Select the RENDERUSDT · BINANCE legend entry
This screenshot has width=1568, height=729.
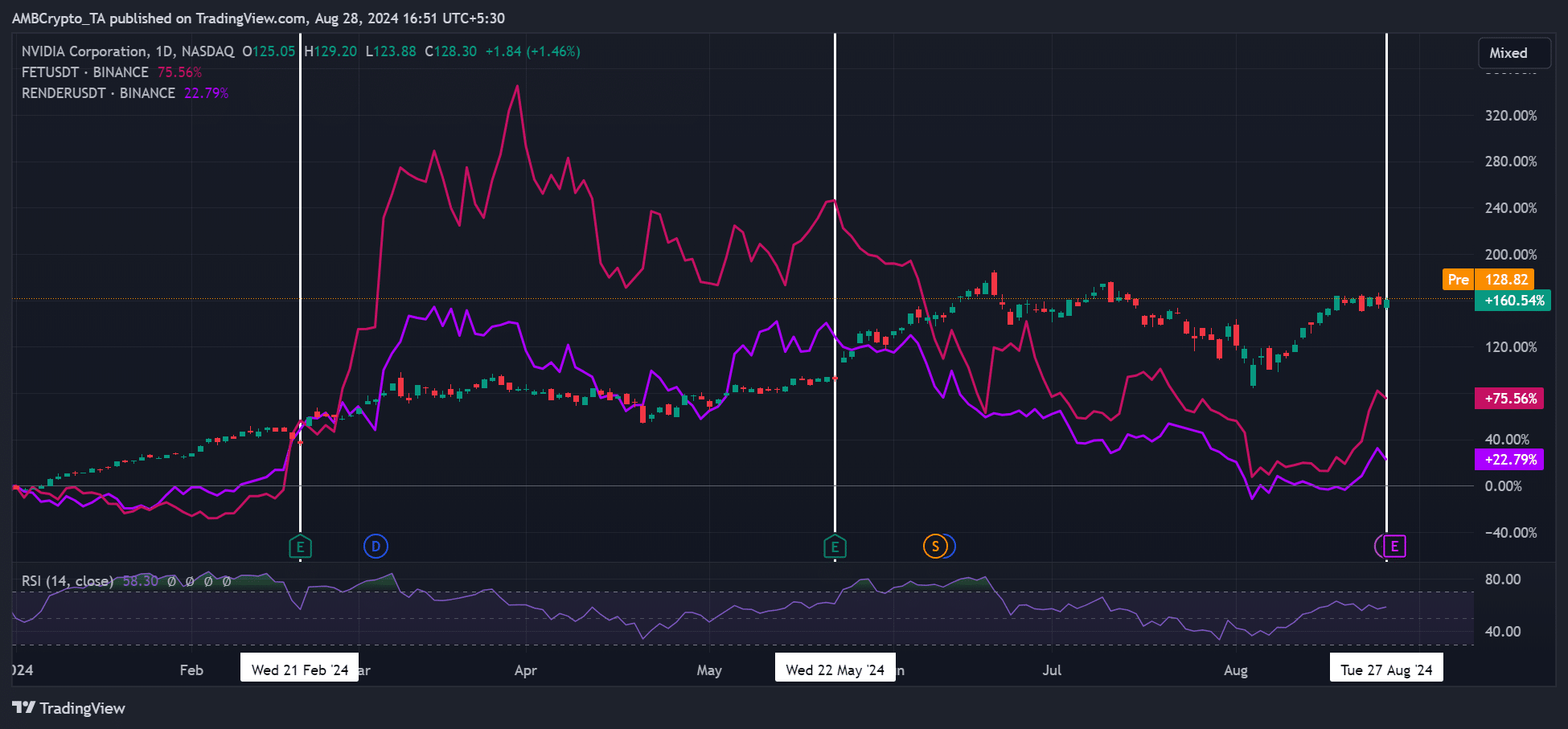[x=98, y=93]
